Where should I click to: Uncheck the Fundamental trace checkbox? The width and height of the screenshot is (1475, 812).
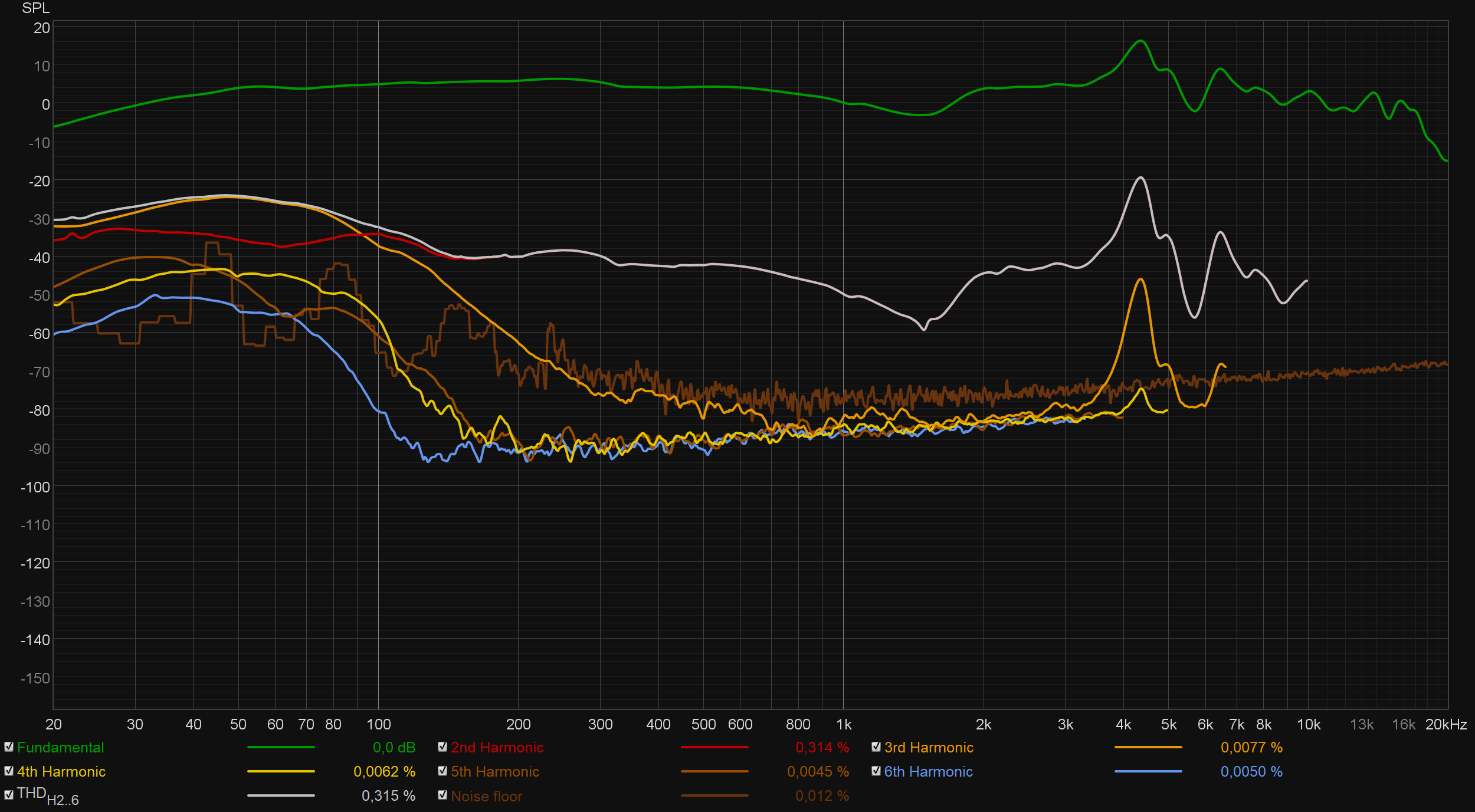coord(9,747)
